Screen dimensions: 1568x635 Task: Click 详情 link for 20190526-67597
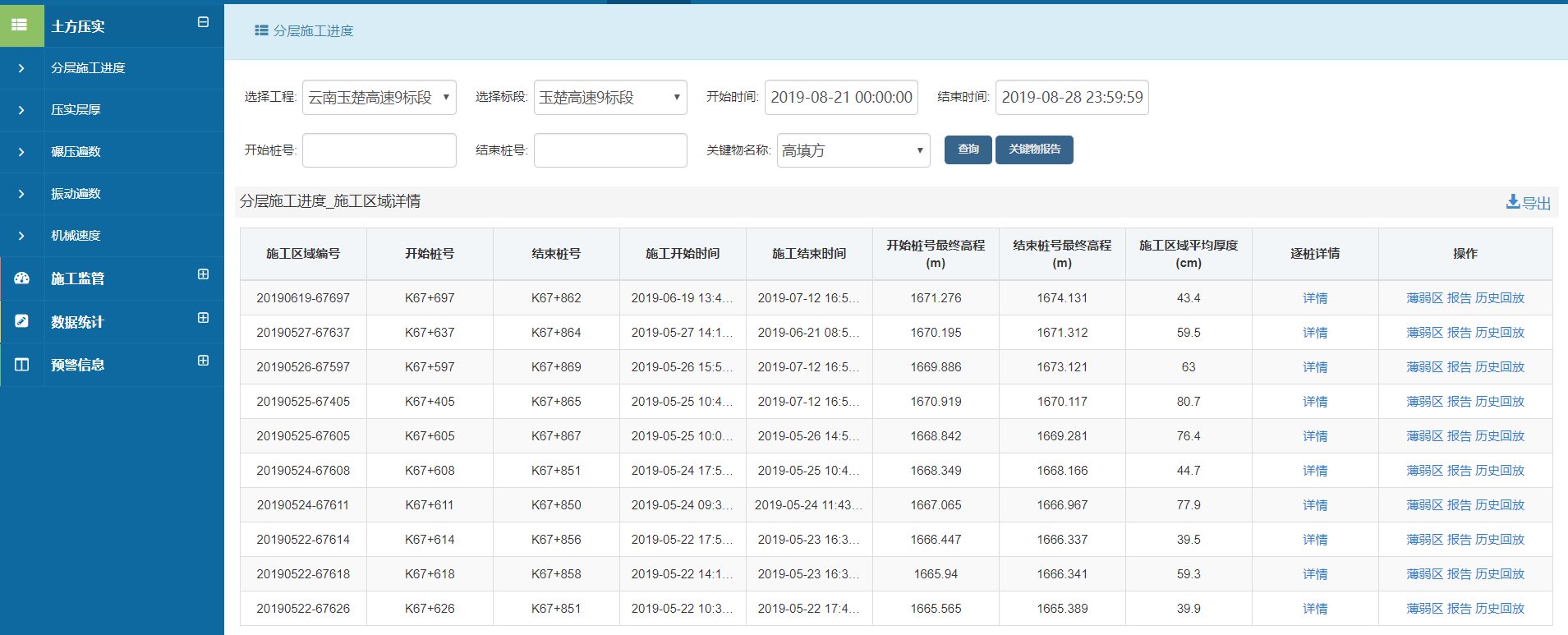pos(1315,367)
